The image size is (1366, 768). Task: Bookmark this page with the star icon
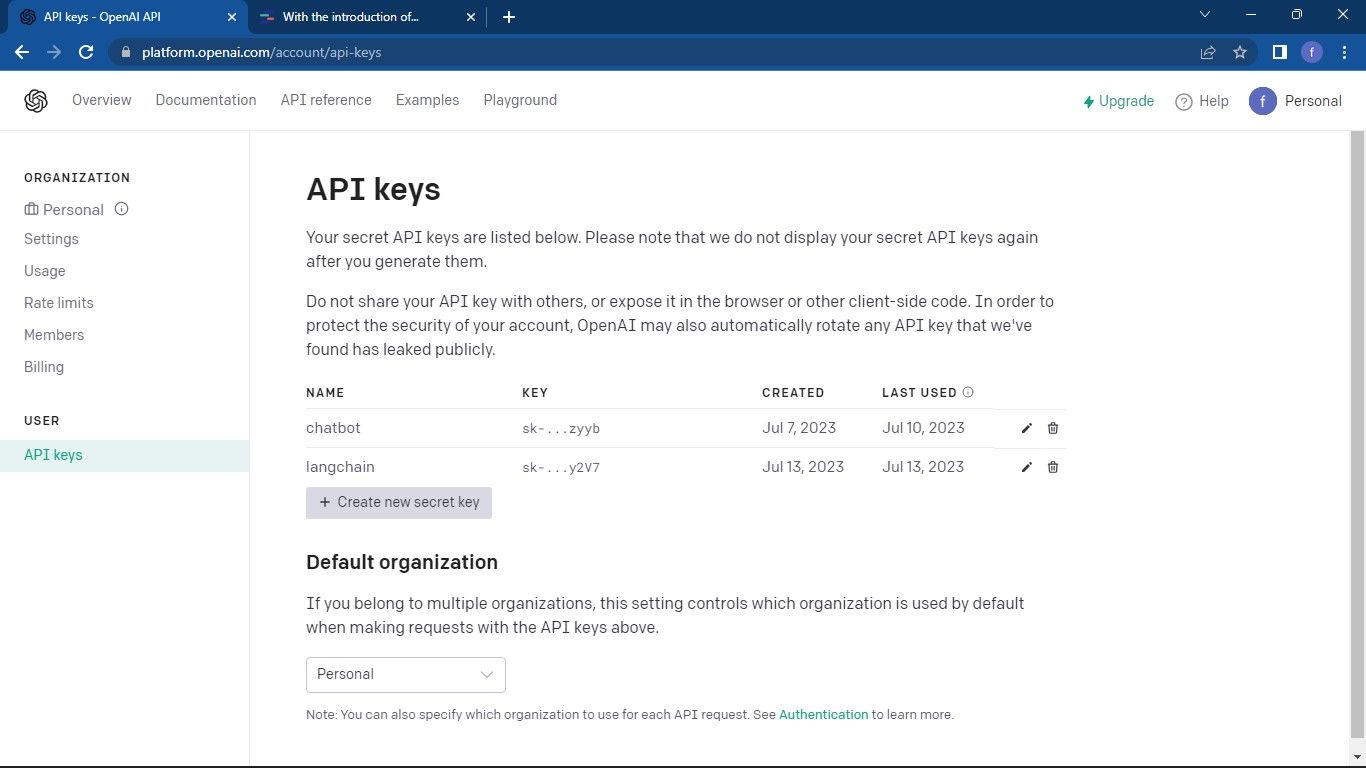coord(1239,52)
